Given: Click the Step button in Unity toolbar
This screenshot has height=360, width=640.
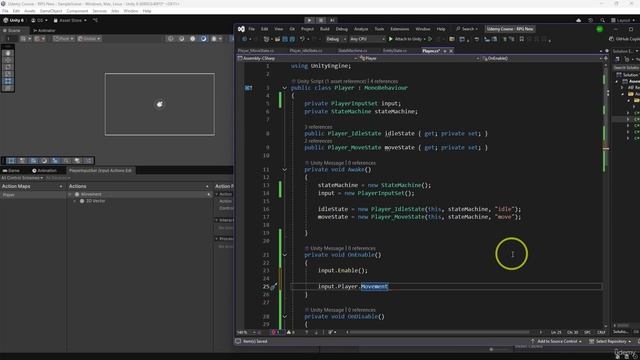Looking at the screenshot, I should coord(332,20).
